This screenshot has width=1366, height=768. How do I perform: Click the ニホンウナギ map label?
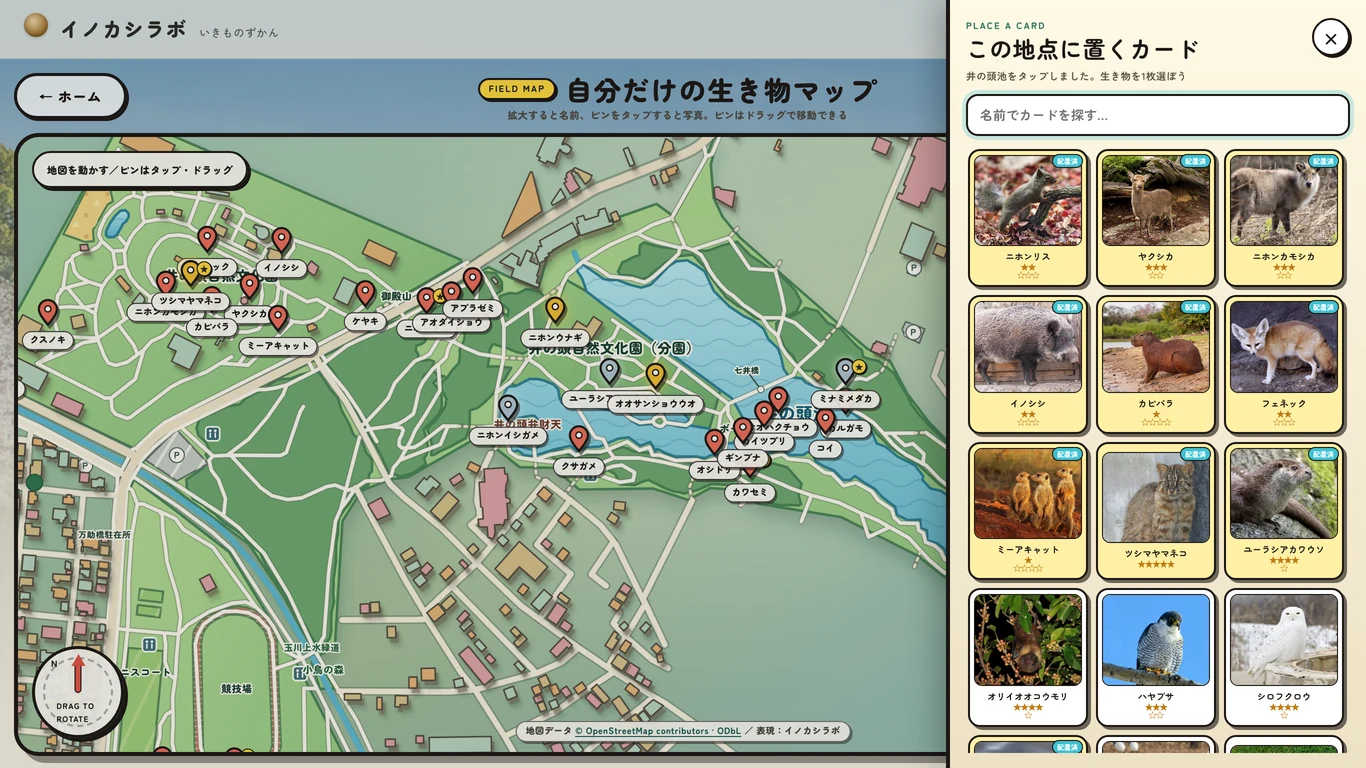click(555, 338)
